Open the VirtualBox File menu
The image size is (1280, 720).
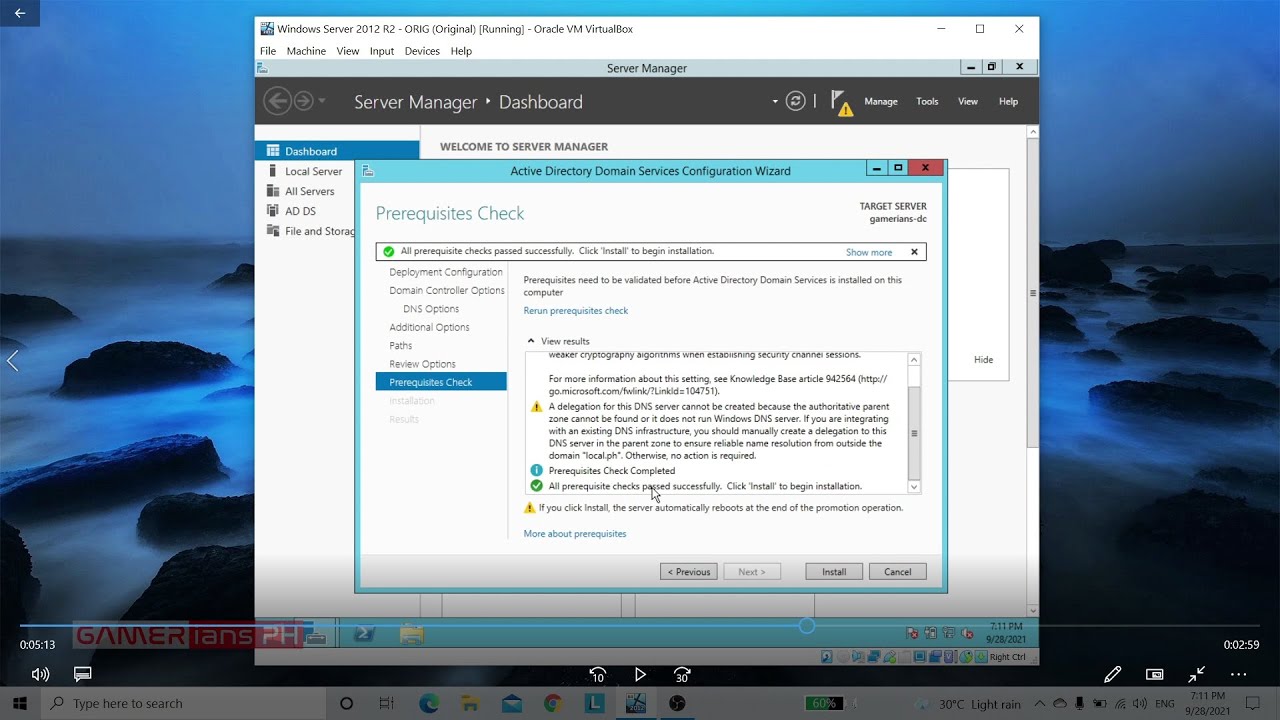(268, 51)
